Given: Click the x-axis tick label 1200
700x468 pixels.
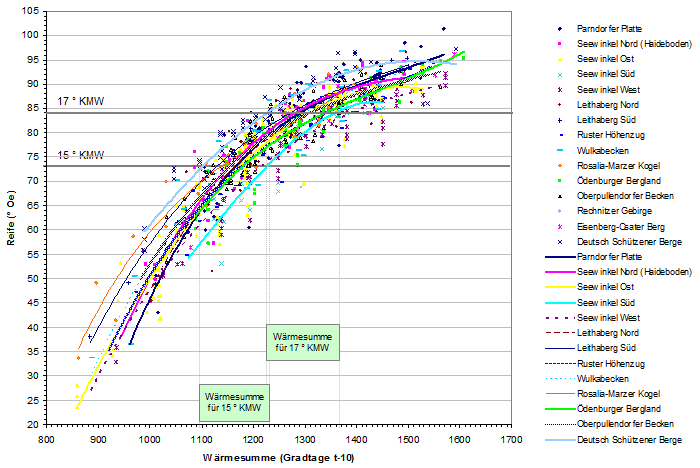Looking at the screenshot, I should click(x=253, y=440).
